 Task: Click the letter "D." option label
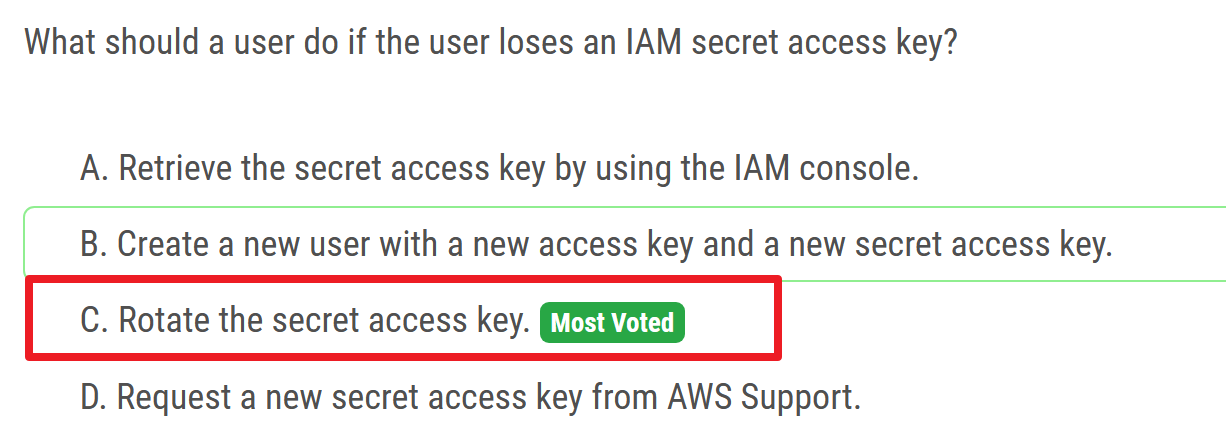click(x=95, y=398)
